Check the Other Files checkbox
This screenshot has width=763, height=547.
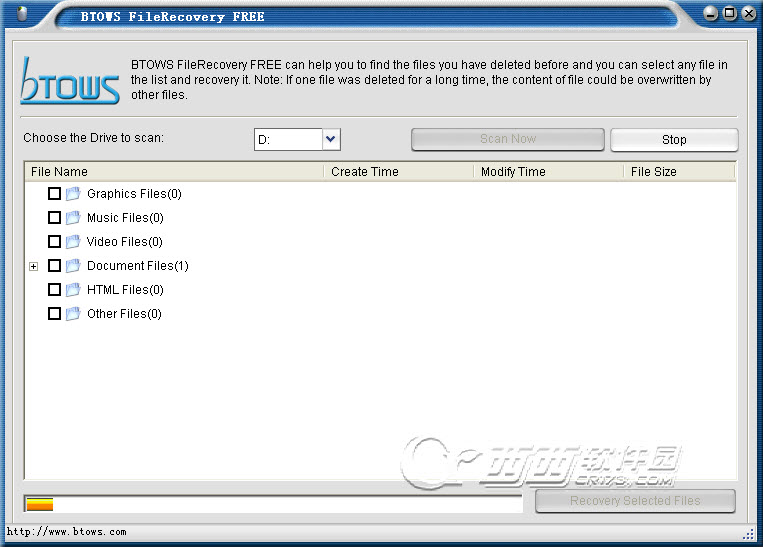pyautogui.click(x=54, y=314)
